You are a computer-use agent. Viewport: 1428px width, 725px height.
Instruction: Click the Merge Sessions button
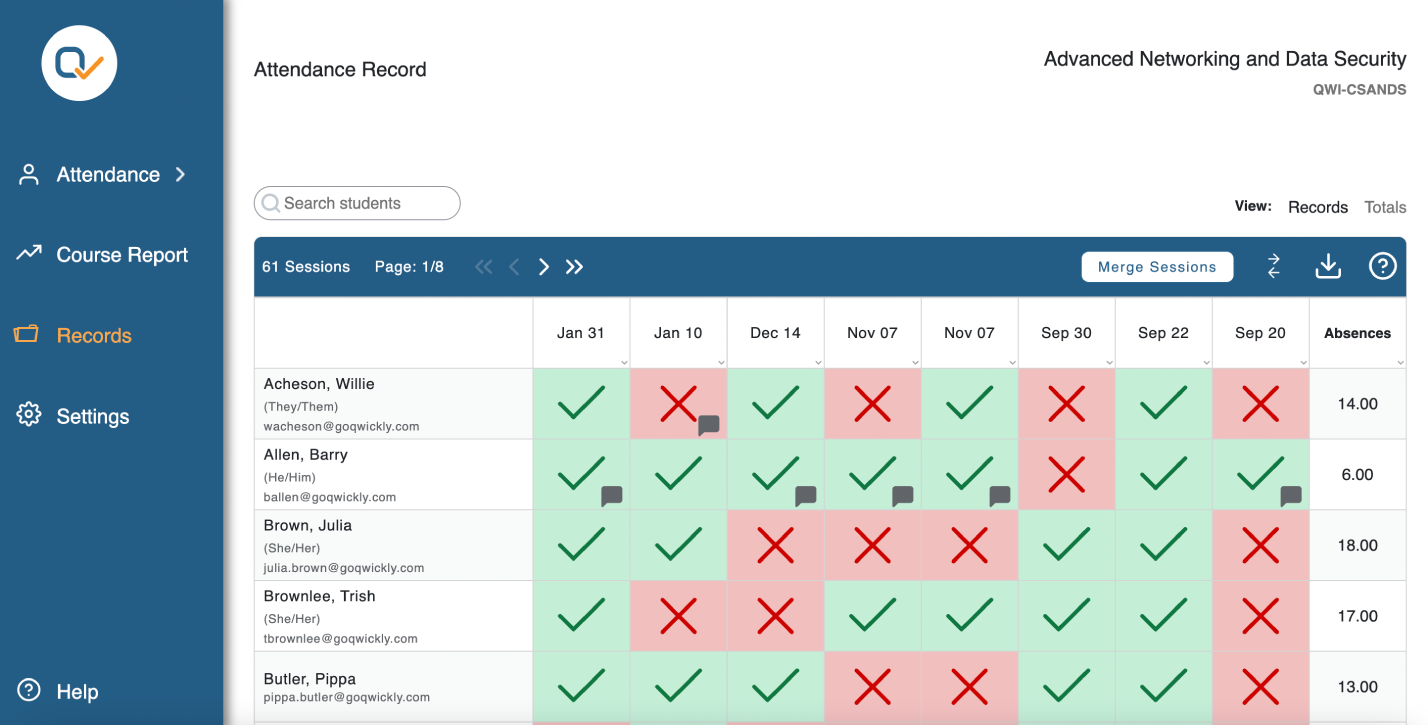pos(1157,267)
